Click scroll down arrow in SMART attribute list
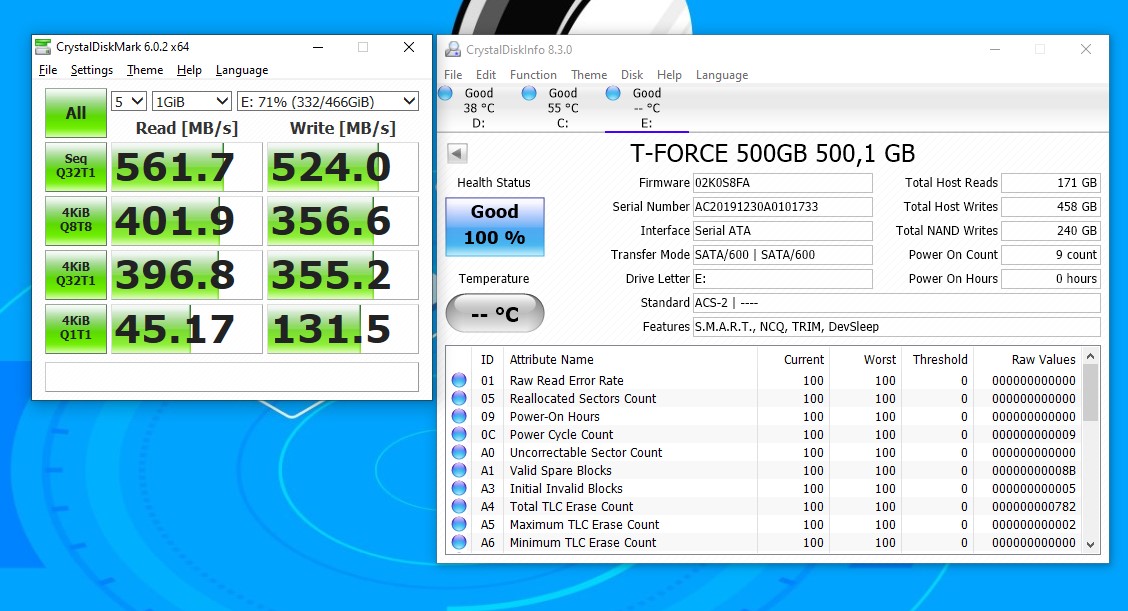Screen dimensions: 1128x611 point(1091,545)
